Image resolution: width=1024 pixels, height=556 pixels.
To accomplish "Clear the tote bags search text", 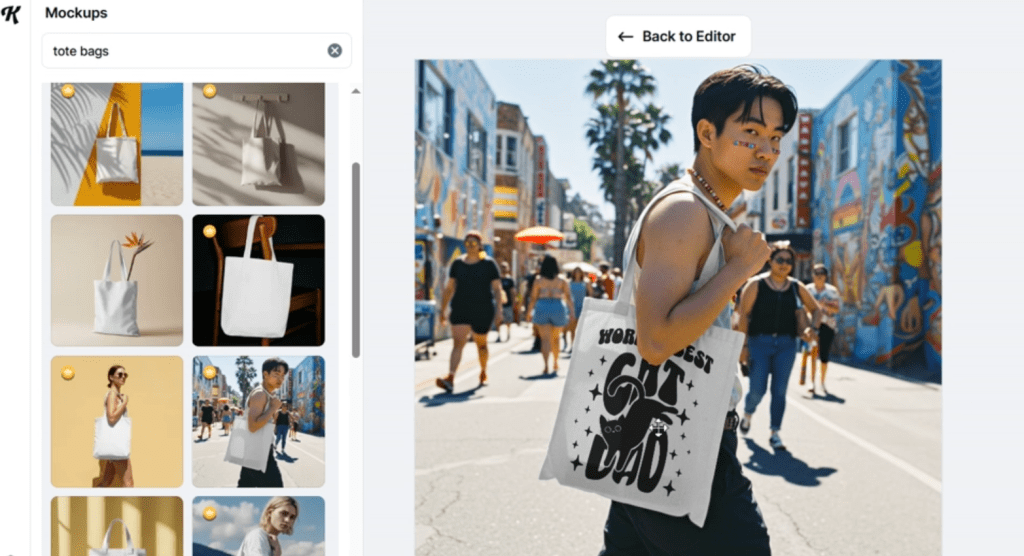I will tap(334, 51).
